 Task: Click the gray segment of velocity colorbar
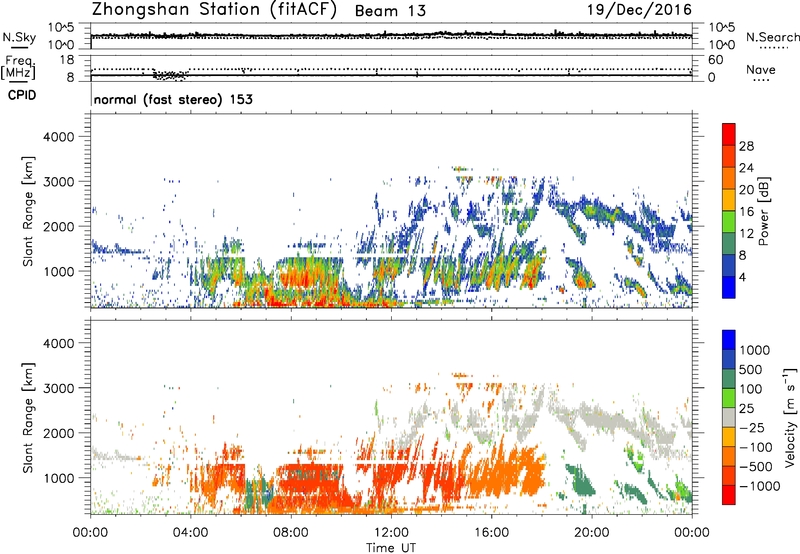click(x=729, y=417)
